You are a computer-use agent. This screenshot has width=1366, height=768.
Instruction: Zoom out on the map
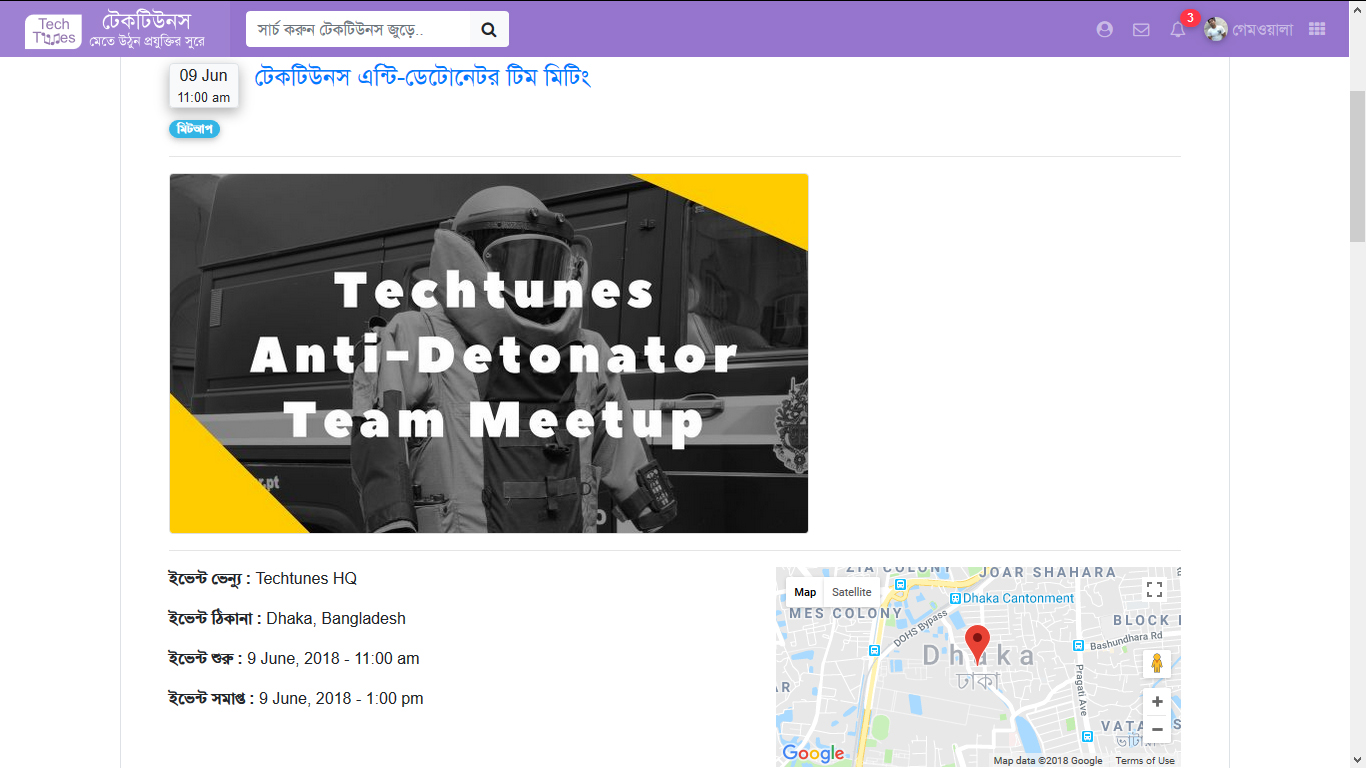click(1157, 729)
